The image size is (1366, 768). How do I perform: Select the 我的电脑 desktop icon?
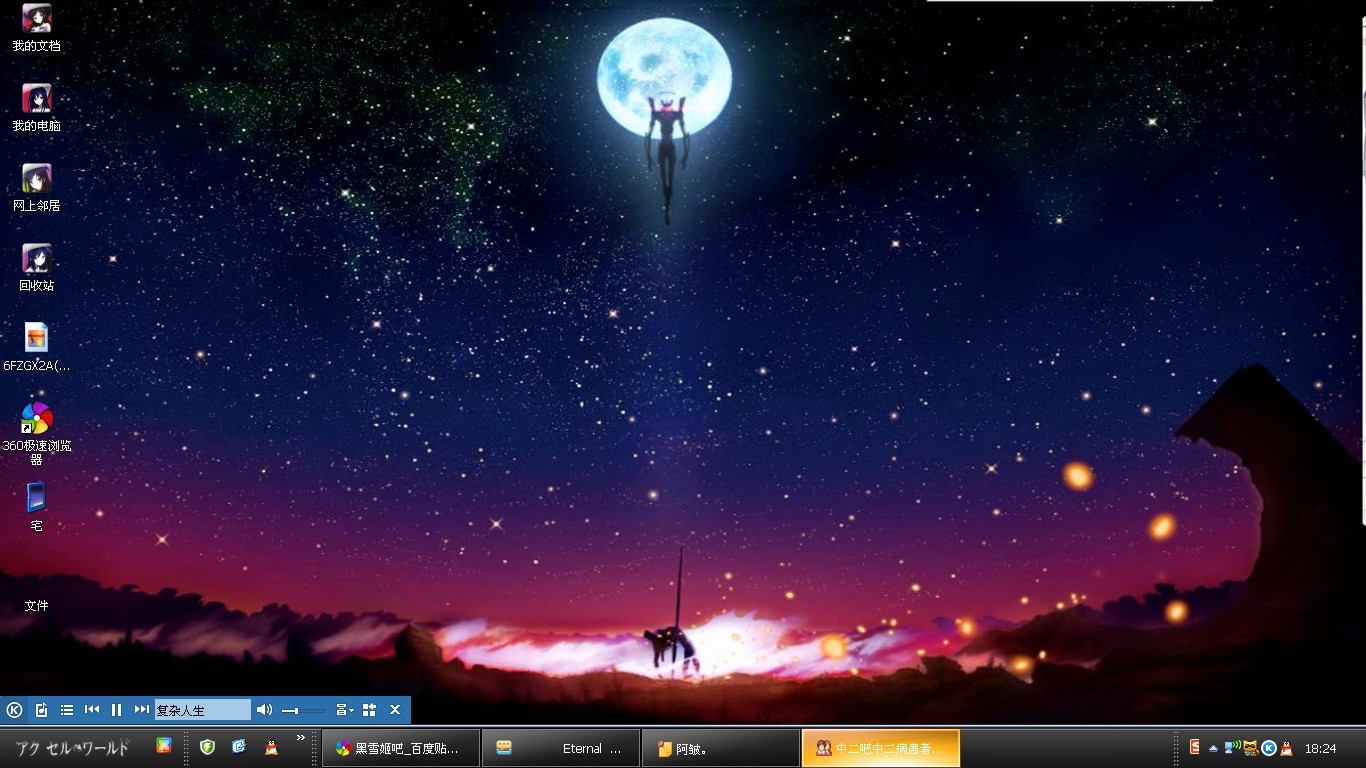[36, 108]
